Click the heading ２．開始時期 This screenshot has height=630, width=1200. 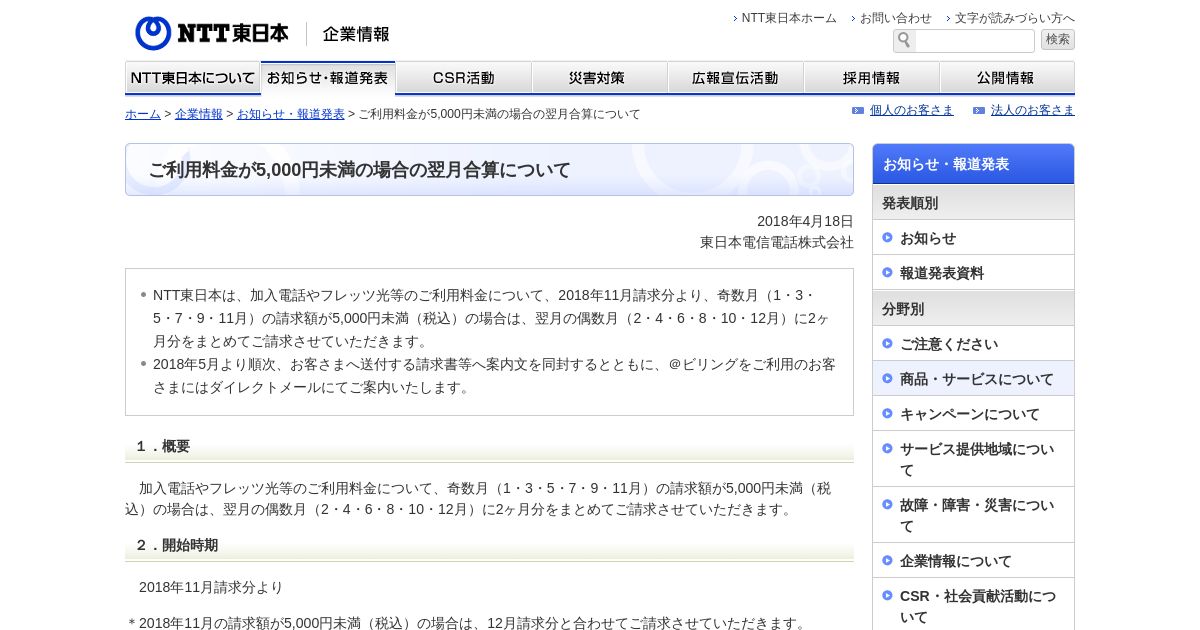176,545
